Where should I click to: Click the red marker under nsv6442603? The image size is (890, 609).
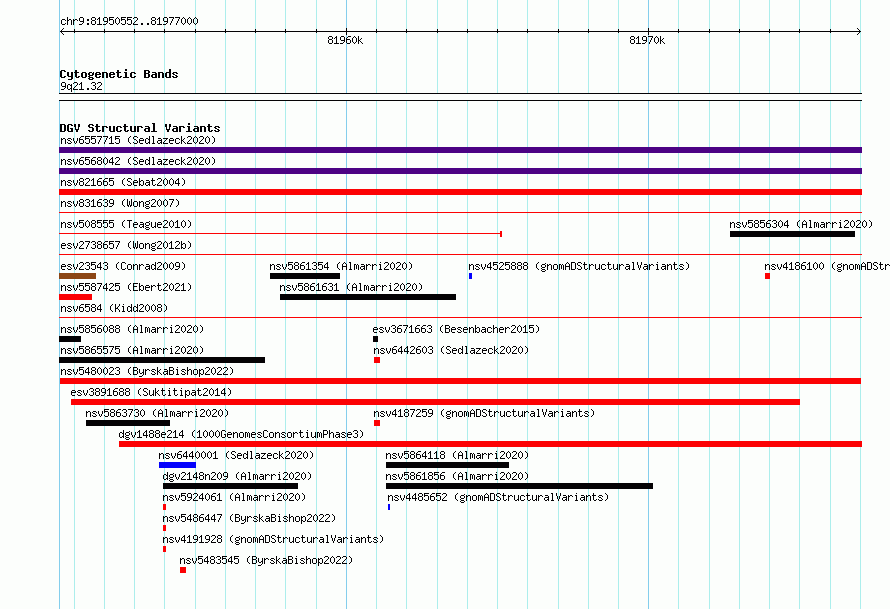377,360
